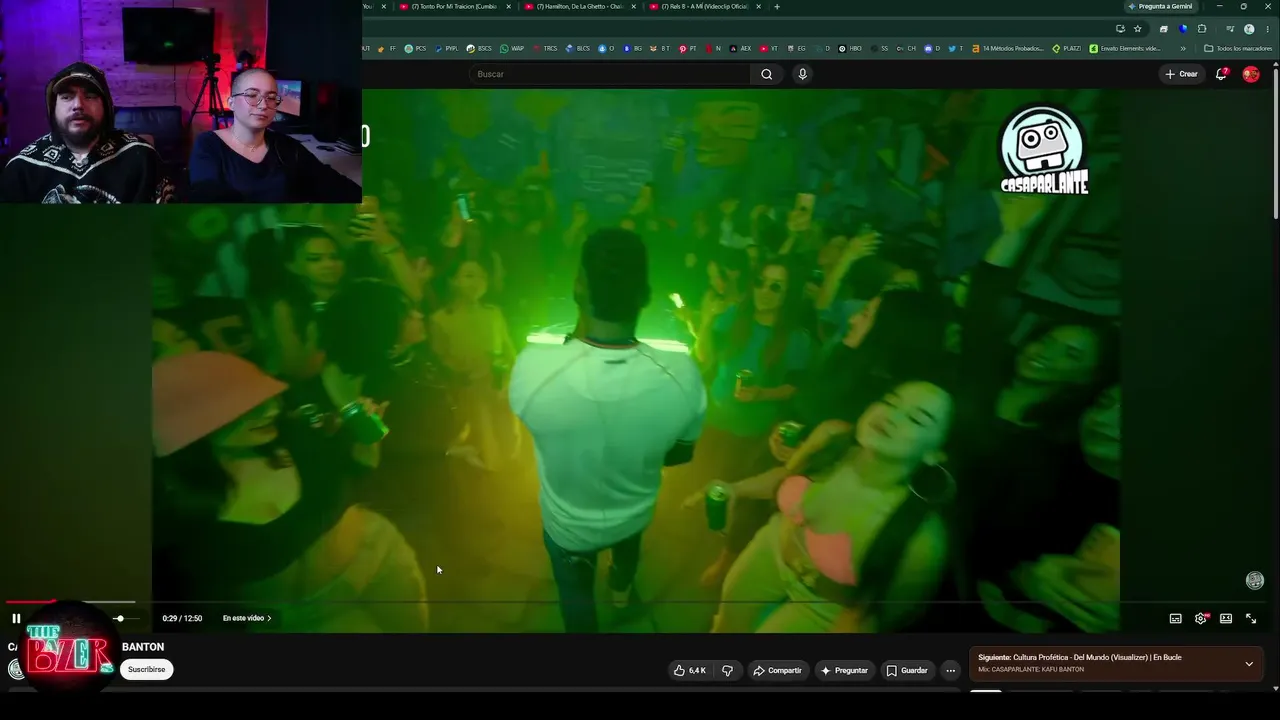The height and width of the screenshot is (720, 1280).
Task: Open the HBO bookmark
Action: point(850,48)
